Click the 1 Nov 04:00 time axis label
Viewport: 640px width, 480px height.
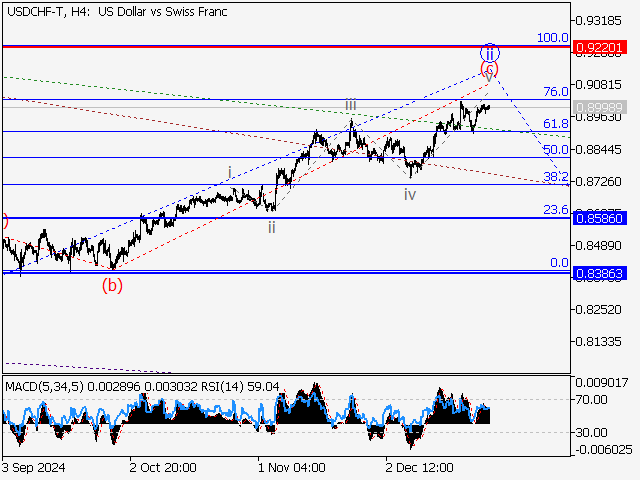pos(292,467)
